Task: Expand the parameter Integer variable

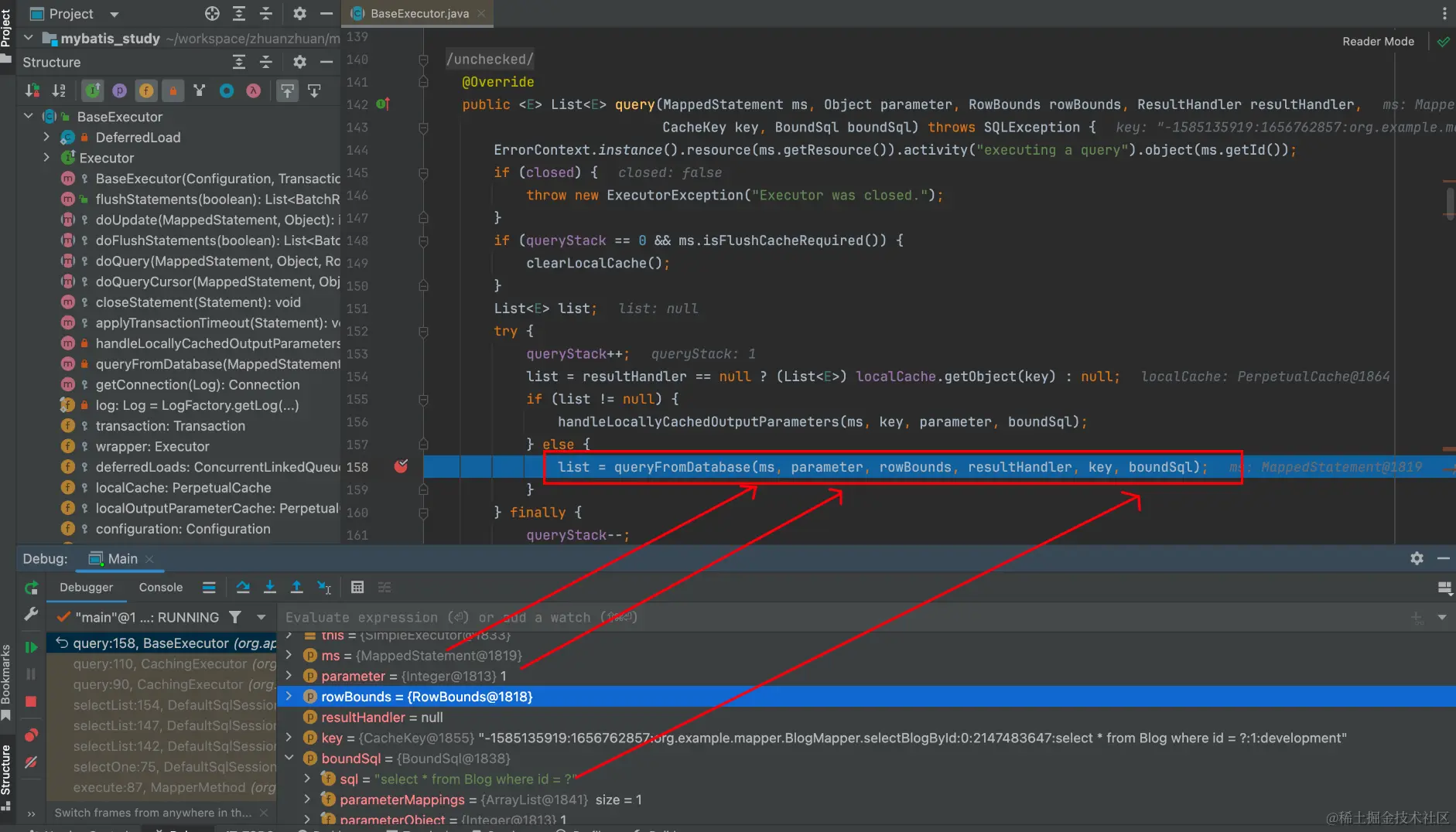Action: click(x=289, y=676)
